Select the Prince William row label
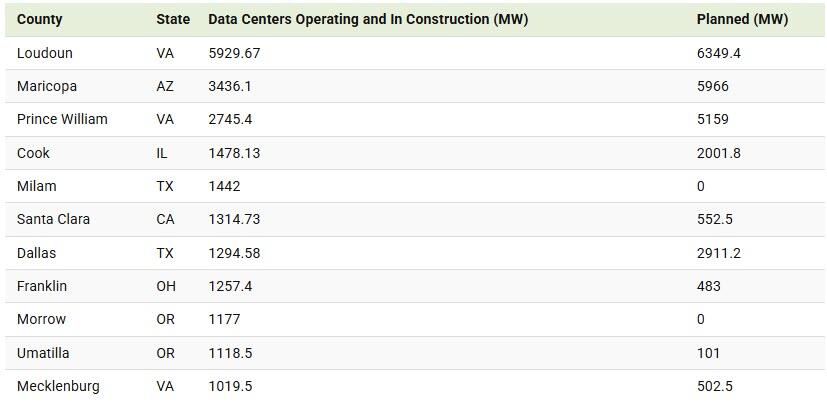This screenshot has width=827, height=417. 62,119
